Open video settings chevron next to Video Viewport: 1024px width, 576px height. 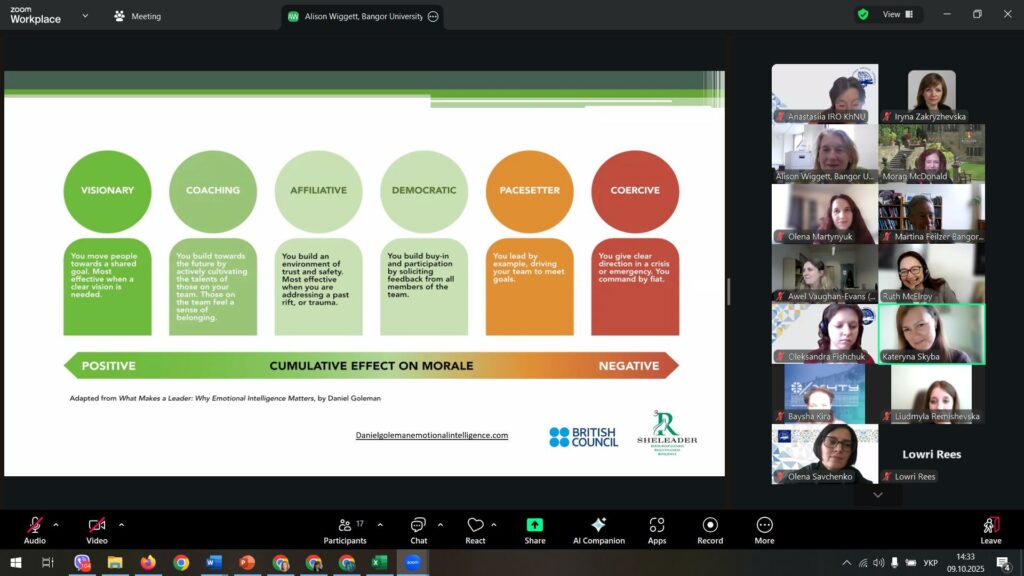click(121, 524)
